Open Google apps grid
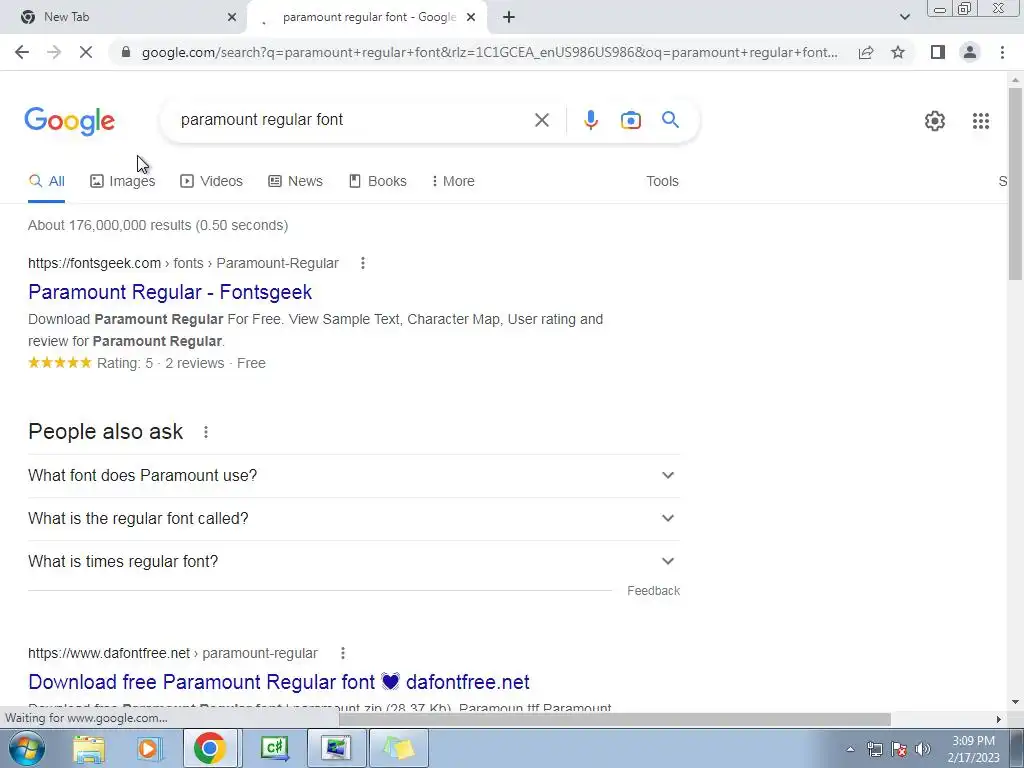The width and height of the screenshot is (1024, 768). 980,121
